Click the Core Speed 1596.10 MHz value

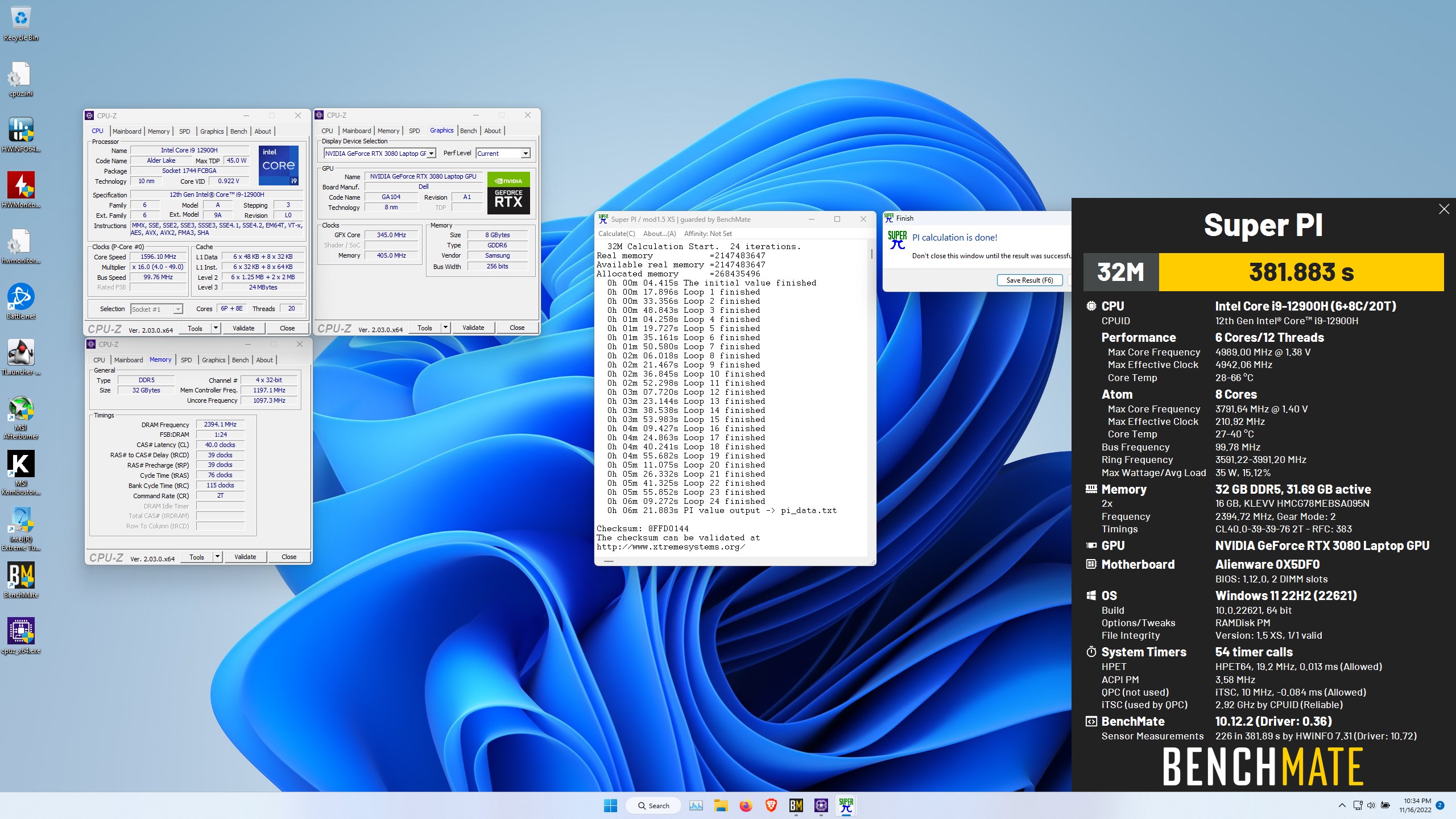[158, 257]
